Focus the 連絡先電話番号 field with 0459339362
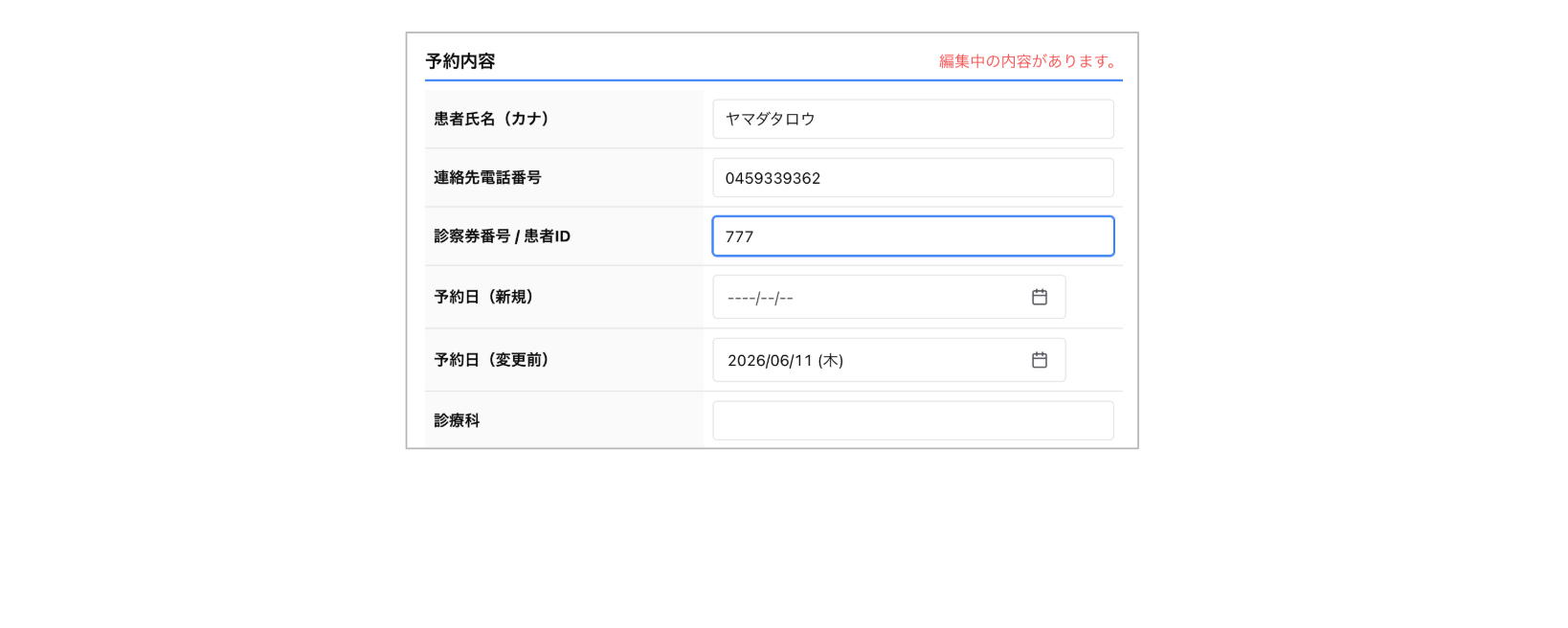This screenshot has width=1568, height=628. click(x=913, y=178)
